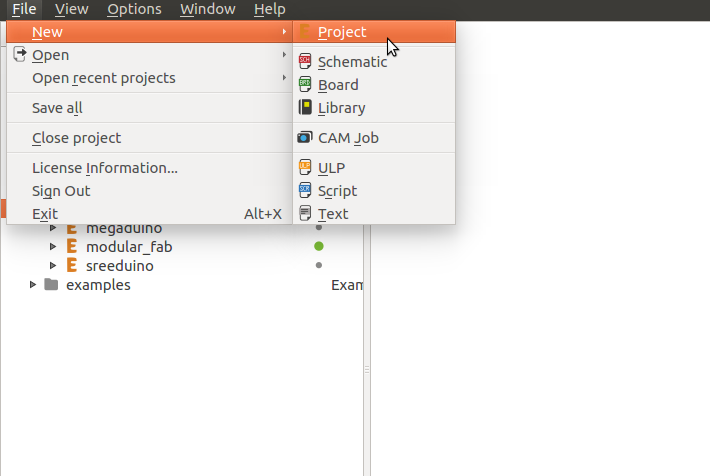Toggle the gray status dot for sreeduino
This screenshot has height=476, width=710.
tap(319, 265)
